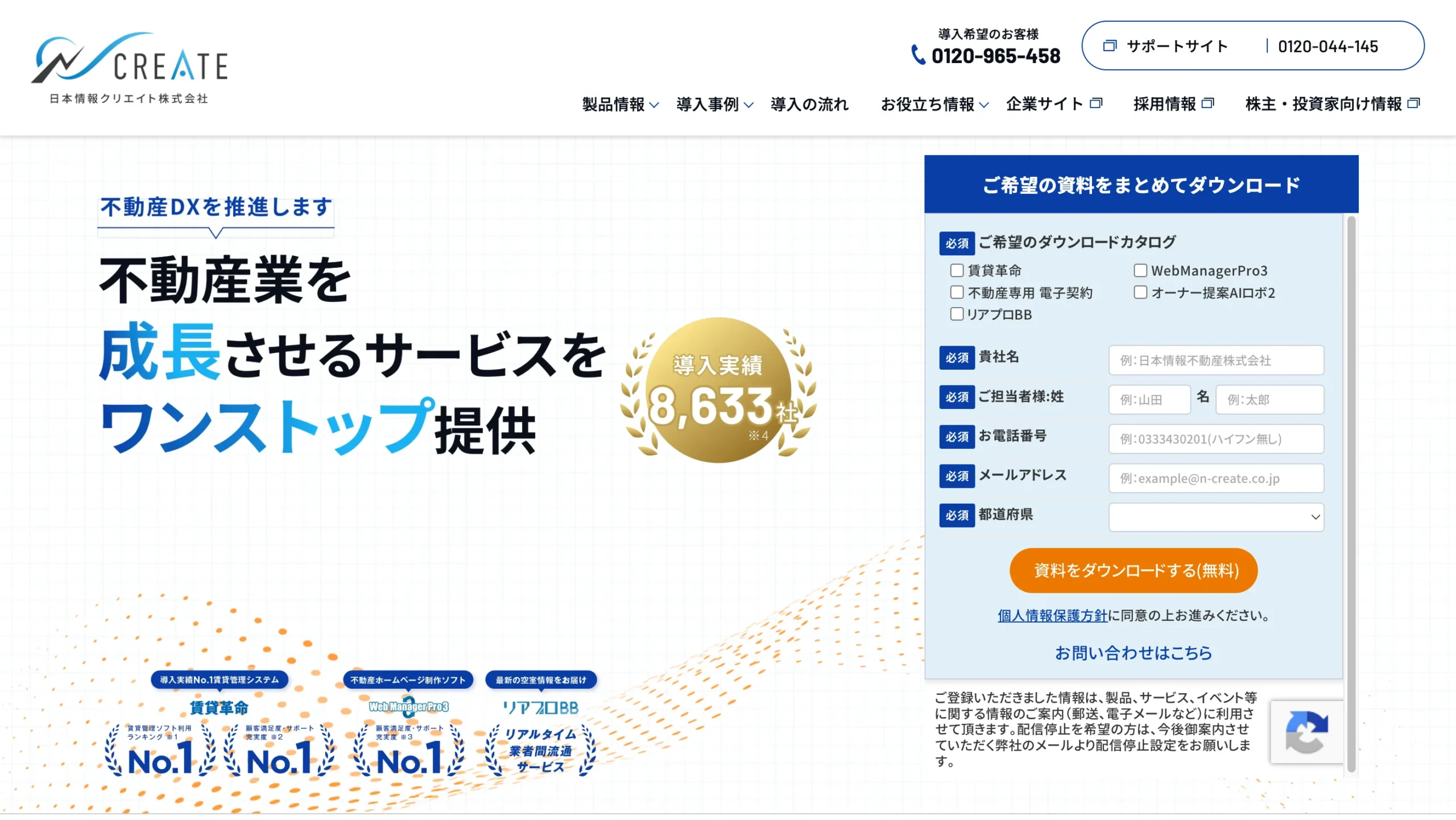This screenshot has height=820, width=1456.
Task: Click the Web Manager Pro3 logo
Action: (x=408, y=707)
